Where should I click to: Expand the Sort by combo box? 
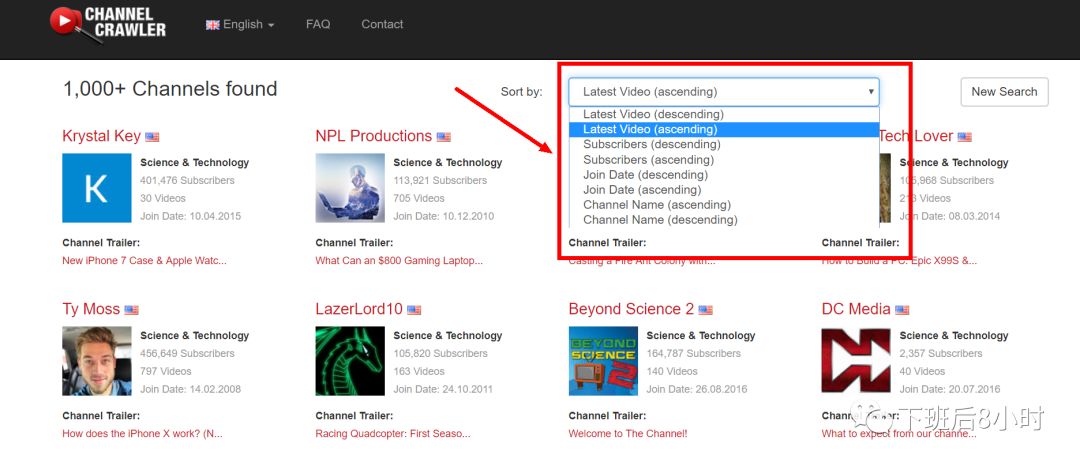coord(723,92)
